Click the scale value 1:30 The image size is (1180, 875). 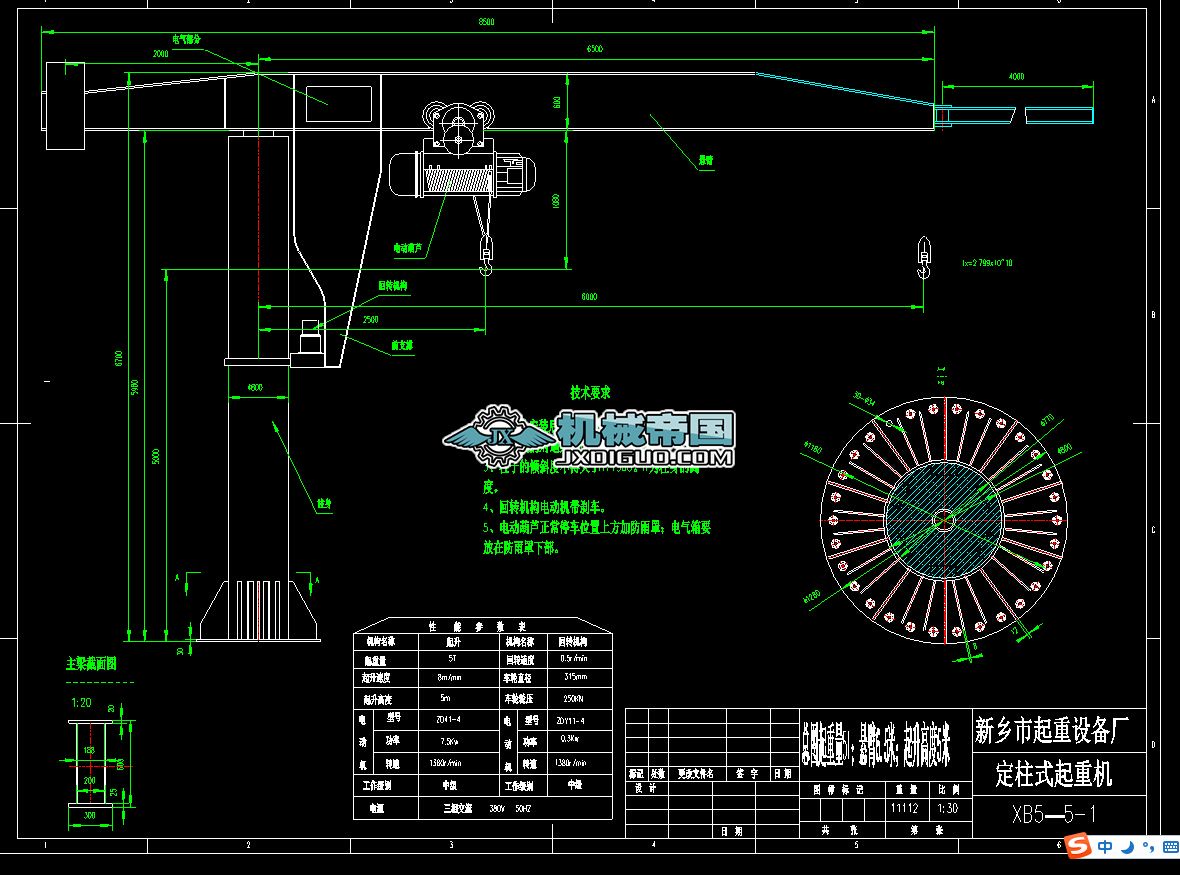tap(947, 809)
